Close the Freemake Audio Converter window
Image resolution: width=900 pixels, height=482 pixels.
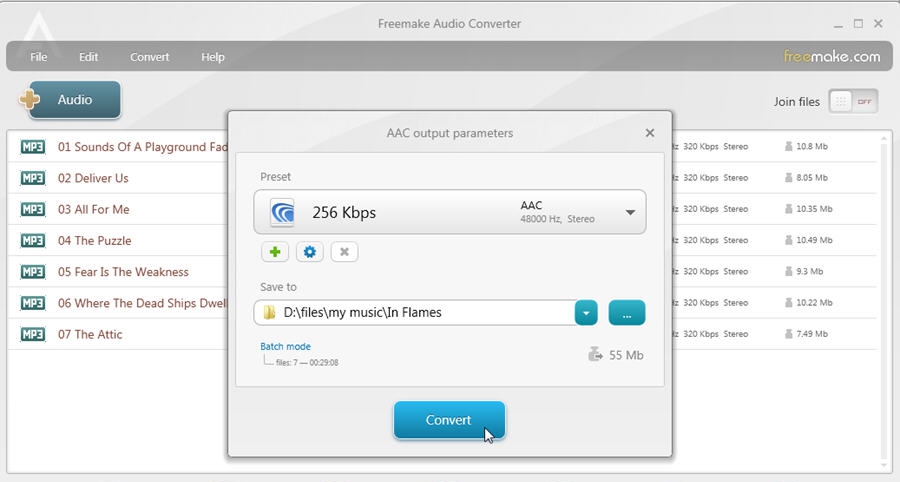(x=878, y=24)
